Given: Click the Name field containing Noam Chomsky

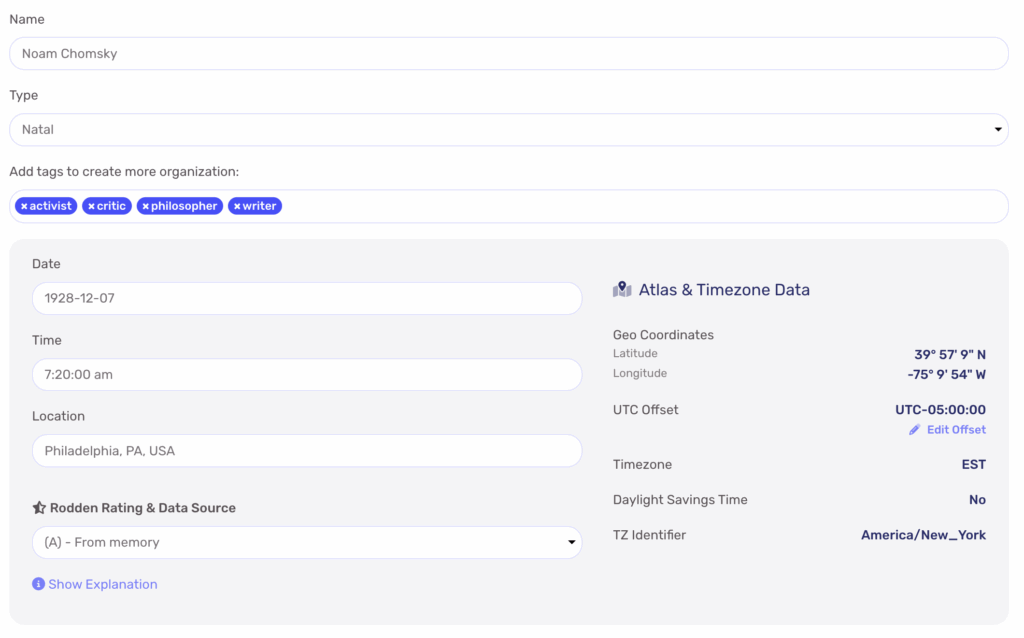Looking at the screenshot, I should tap(508, 54).
